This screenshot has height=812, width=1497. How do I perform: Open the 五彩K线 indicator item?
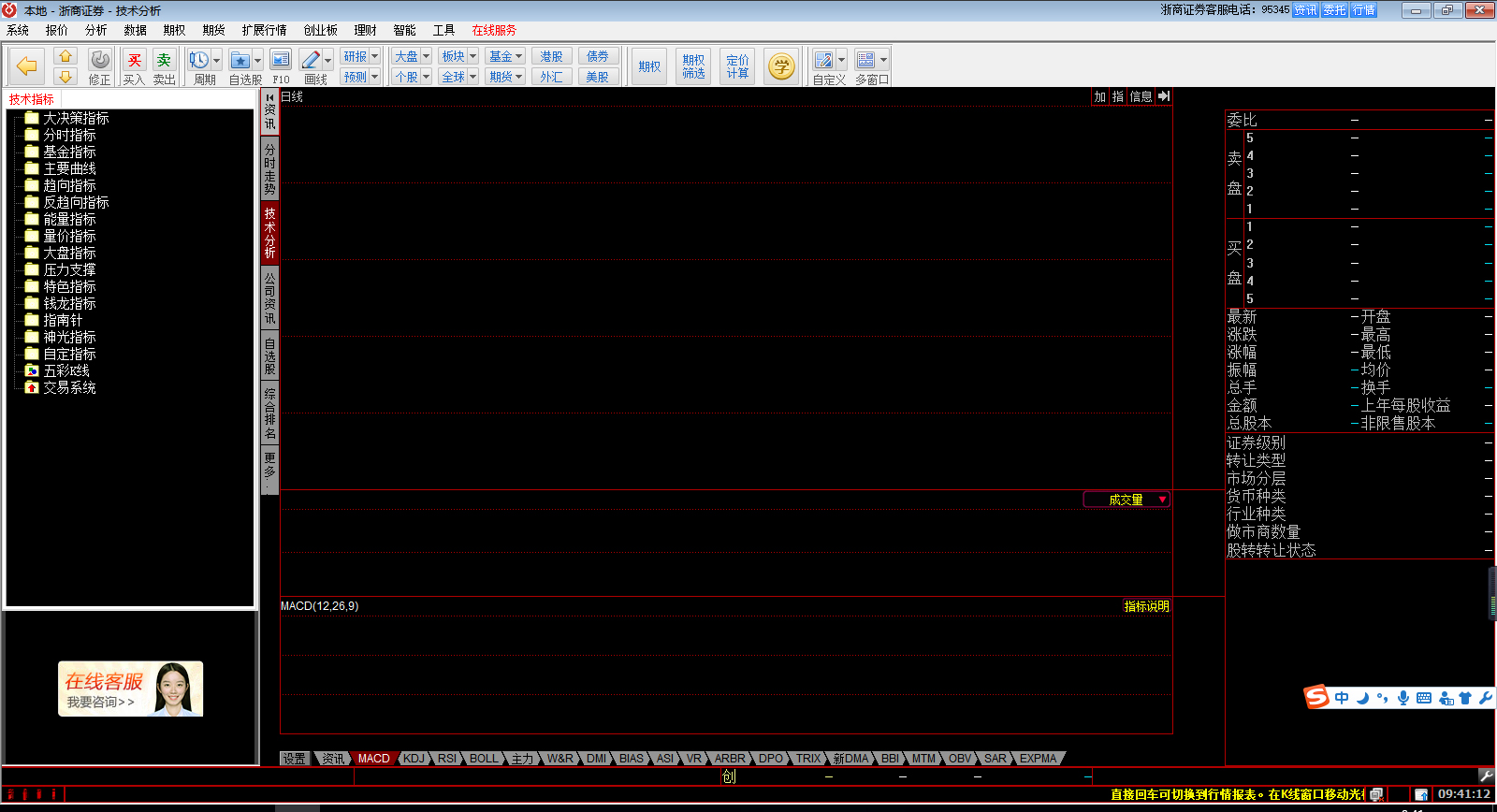pos(58,370)
